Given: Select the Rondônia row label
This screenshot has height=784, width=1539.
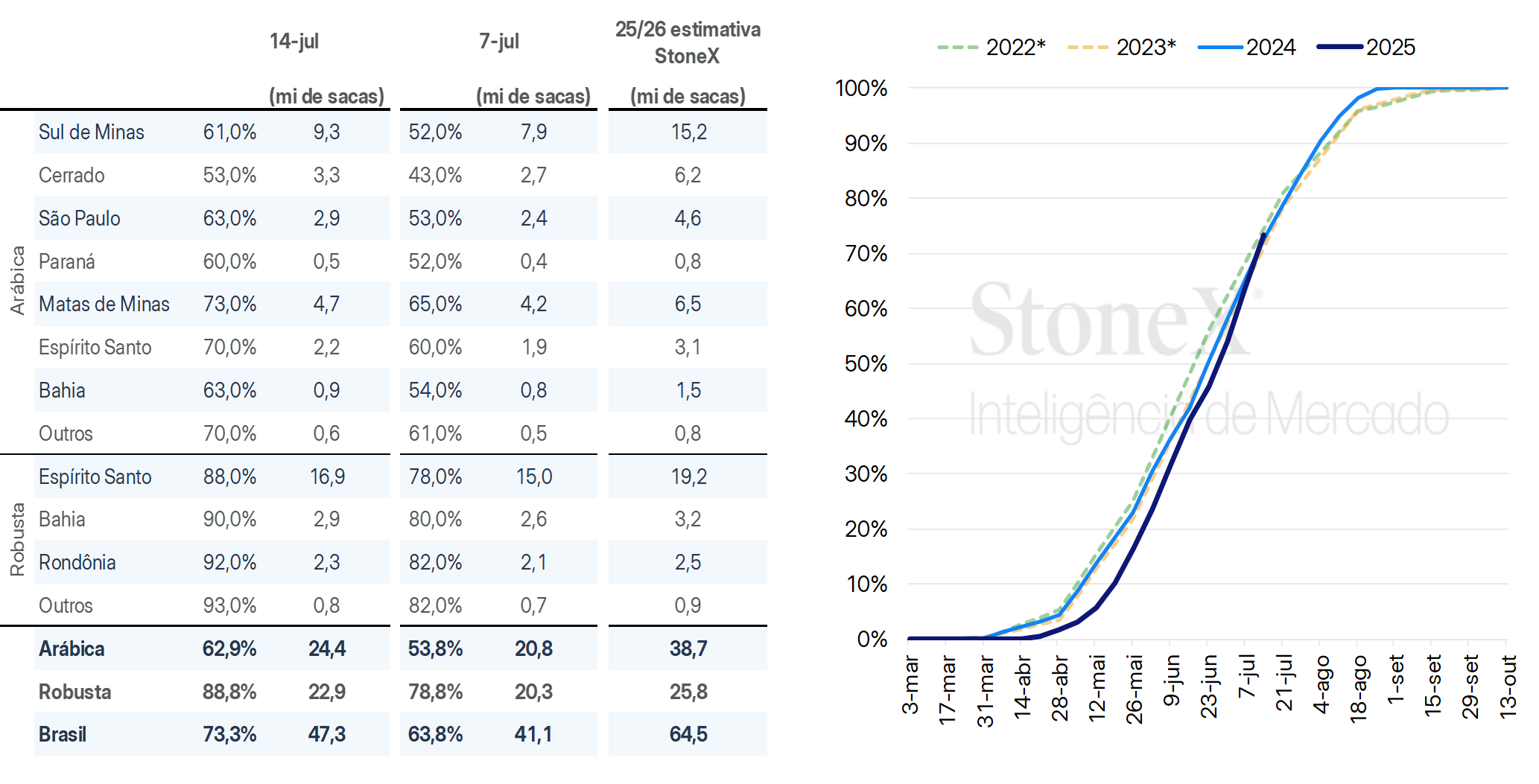Looking at the screenshot, I should click(x=77, y=562).
